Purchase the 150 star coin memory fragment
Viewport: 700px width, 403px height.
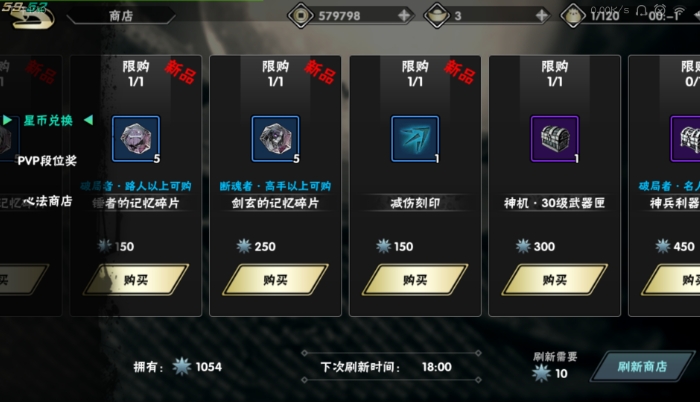(x=136, y=280)
